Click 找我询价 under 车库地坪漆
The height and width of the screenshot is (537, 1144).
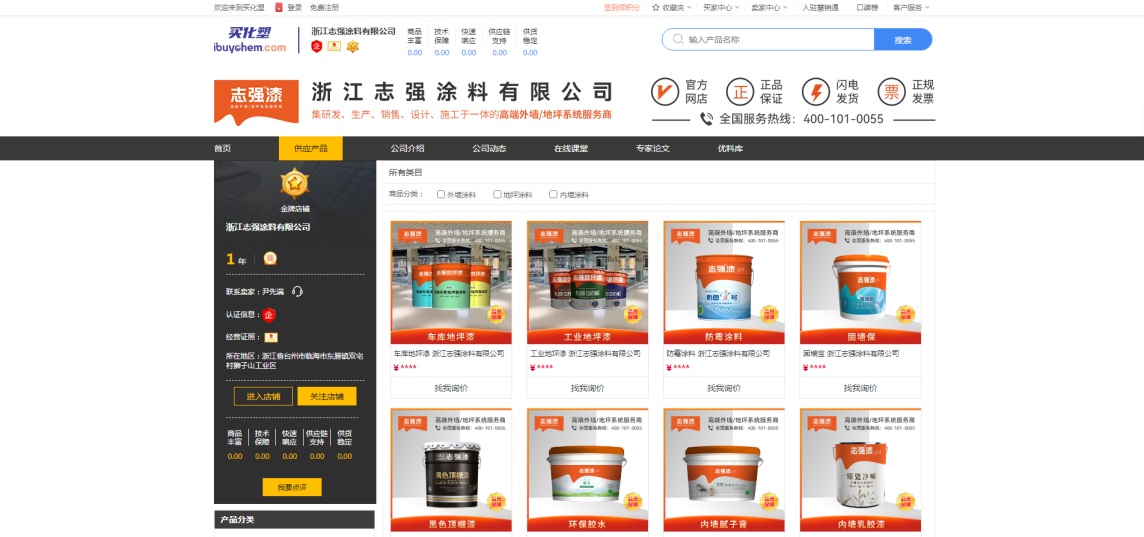click(451, 388)
